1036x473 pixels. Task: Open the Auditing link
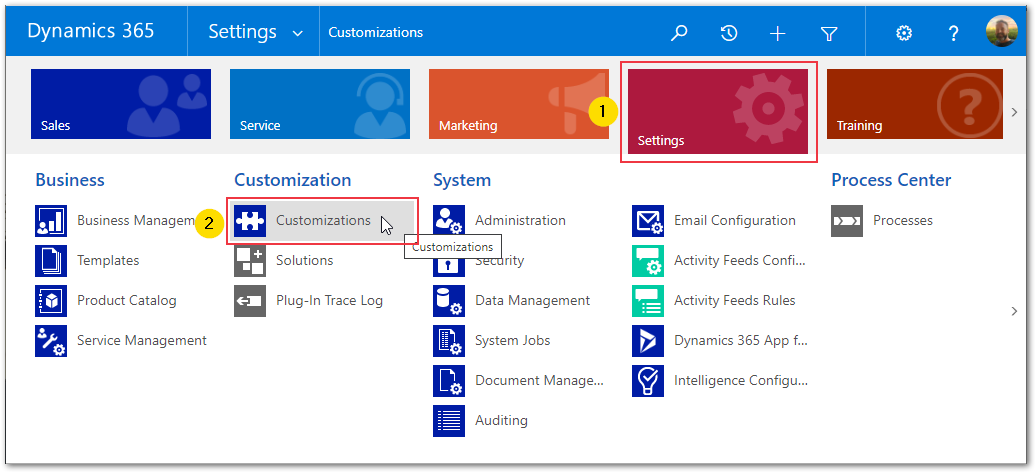coord(501,421)
